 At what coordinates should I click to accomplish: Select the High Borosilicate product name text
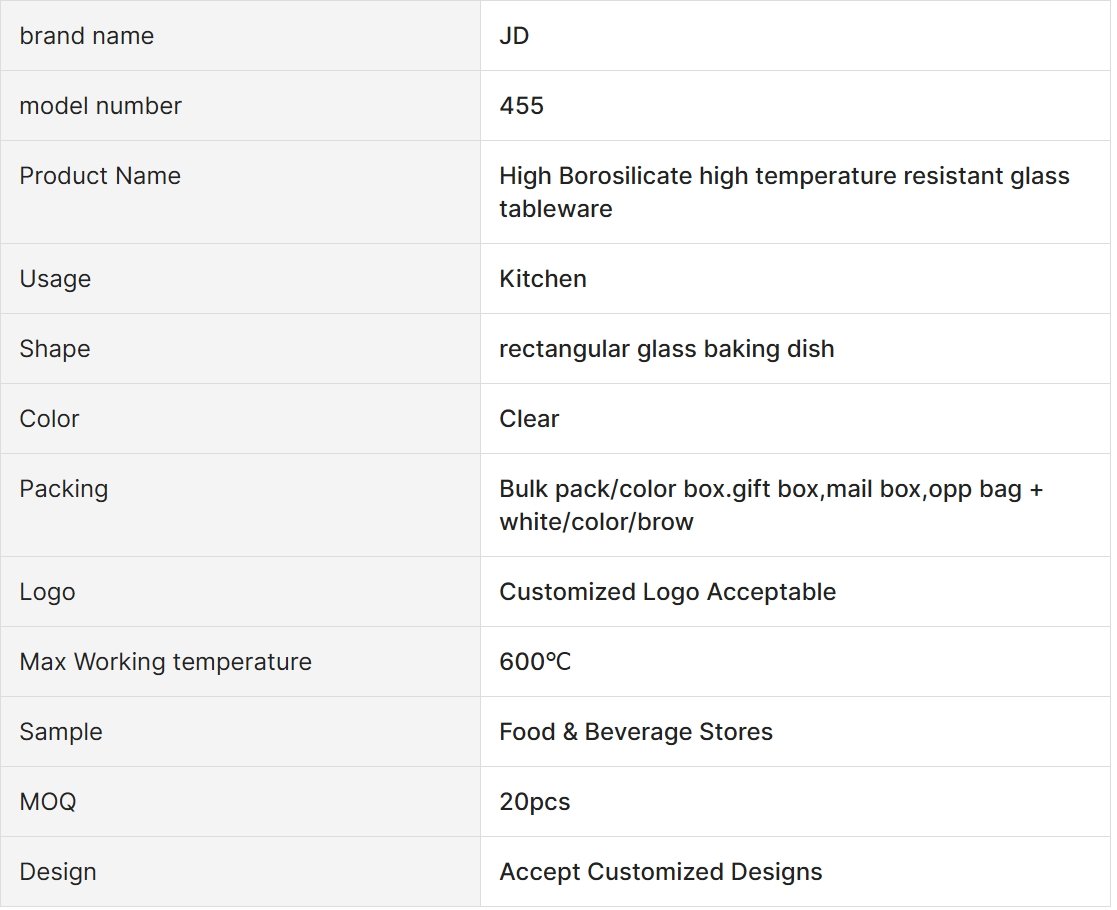click(784, 192)
